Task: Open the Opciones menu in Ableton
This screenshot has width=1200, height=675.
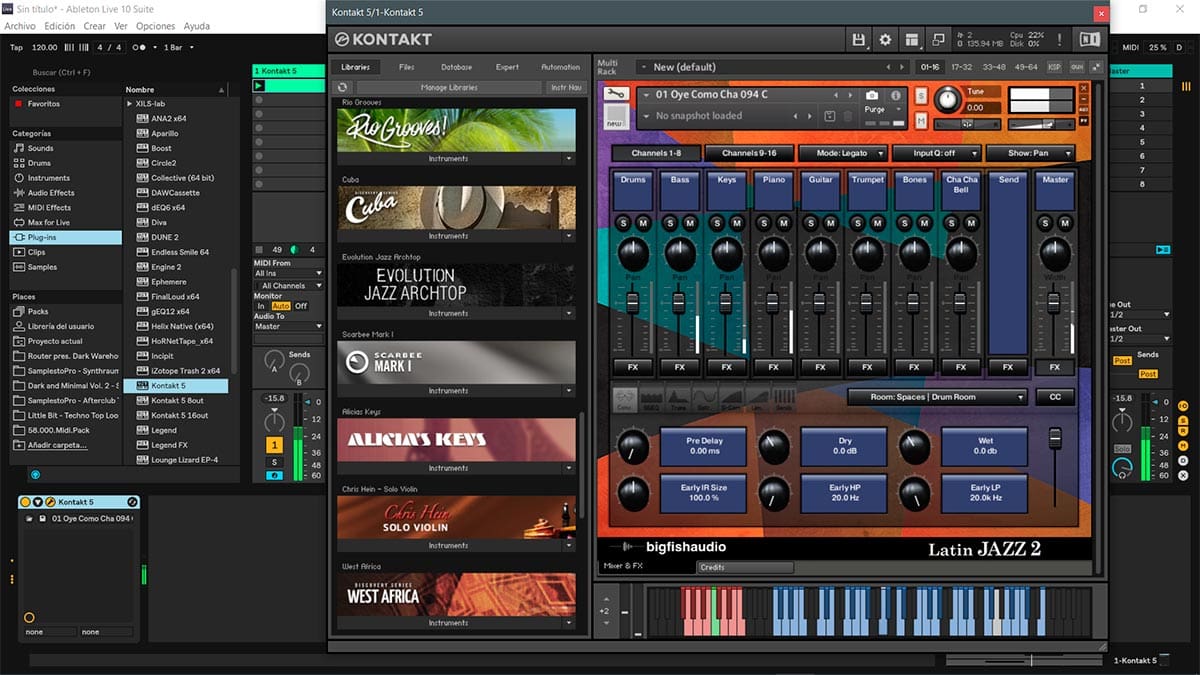Action: tap(155, 26)
